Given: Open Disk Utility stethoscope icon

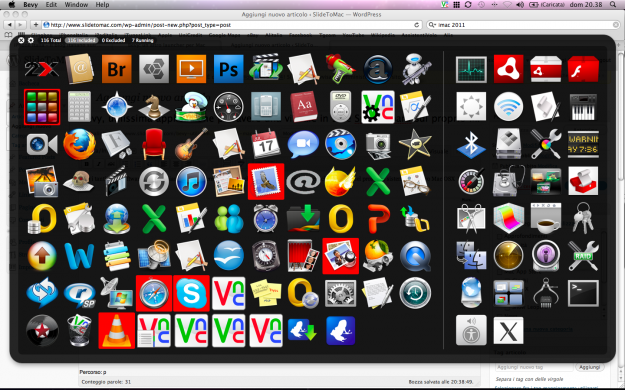Looking at the screenshot, I should point(508,181).
